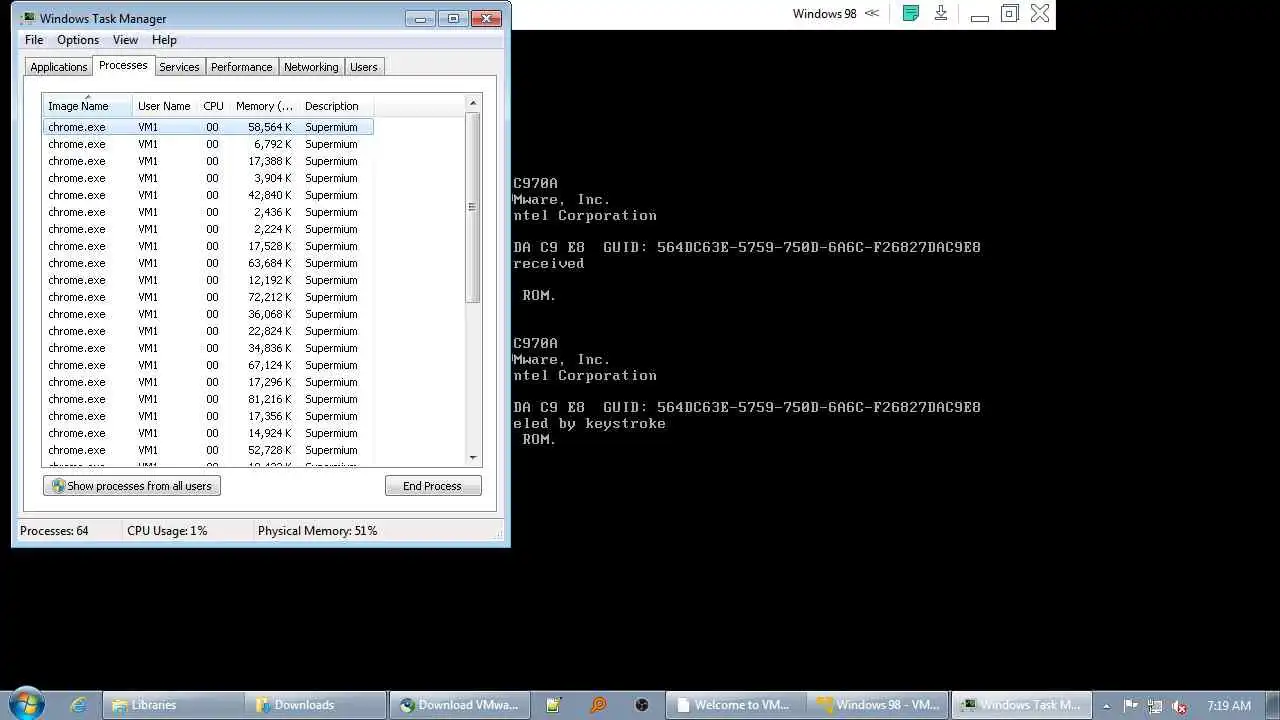
Task: Sort by the User Name column
Action: 164,106
